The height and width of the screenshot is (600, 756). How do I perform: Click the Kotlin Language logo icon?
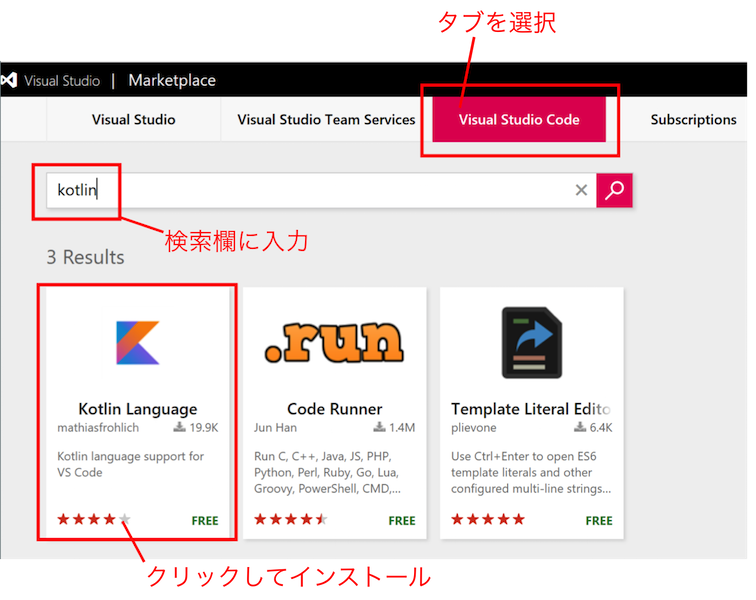click(x=138, y=342)
